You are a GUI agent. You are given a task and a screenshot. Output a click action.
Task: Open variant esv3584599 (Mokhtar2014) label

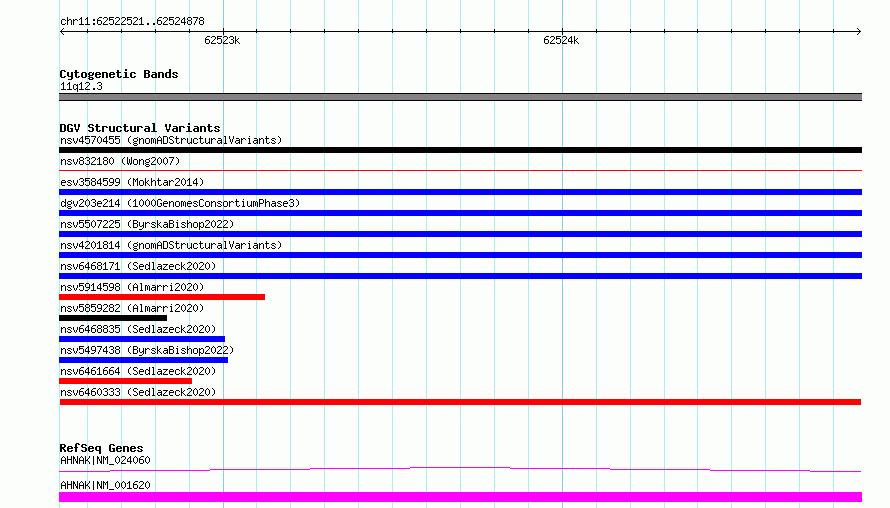tap(132, 182)
